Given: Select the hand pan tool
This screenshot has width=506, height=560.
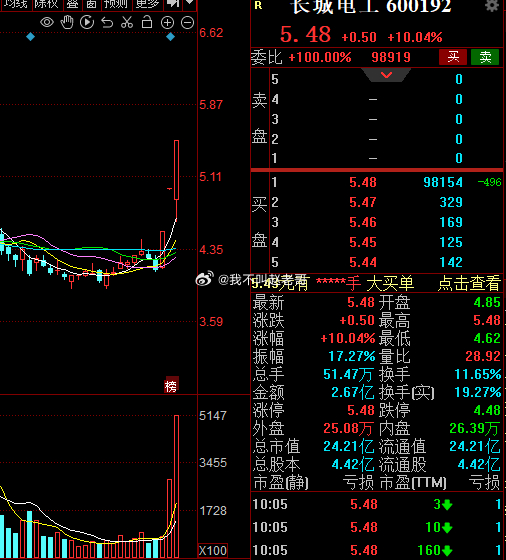Looking at the screenshot, I should [67, 22].
